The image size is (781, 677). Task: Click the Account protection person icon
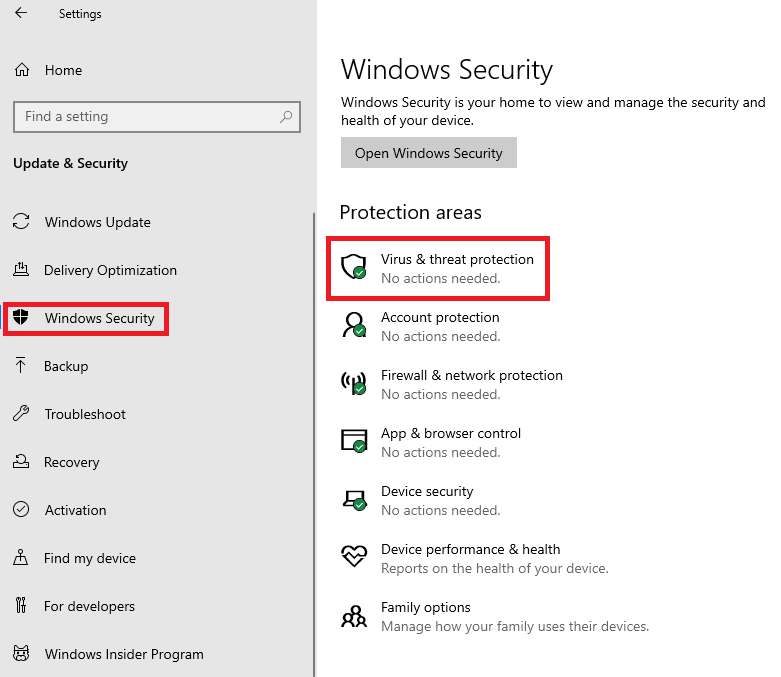click(x=354, y=325)
